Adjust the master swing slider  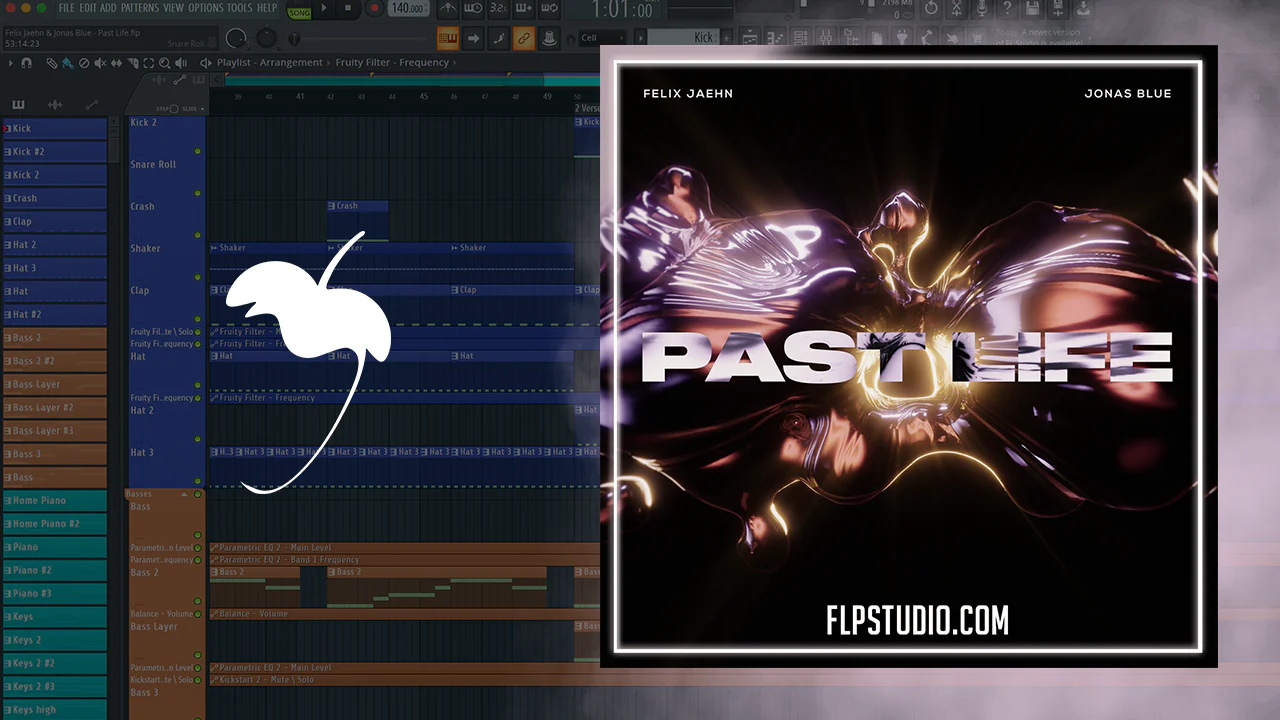coord(294,39)
